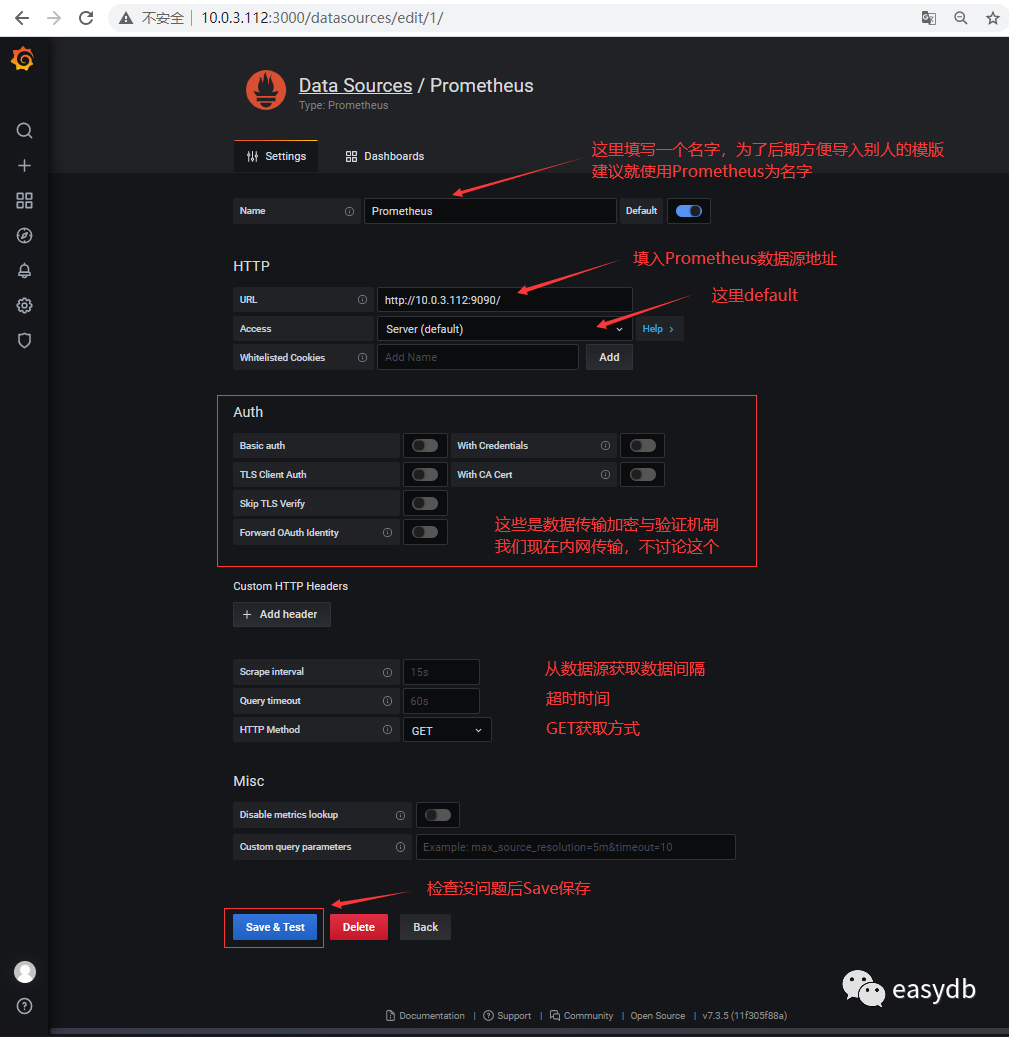Enable the Skip TLS Verify switch
The height and width of the screenshot is (1037, 1009).
point(424,504)
